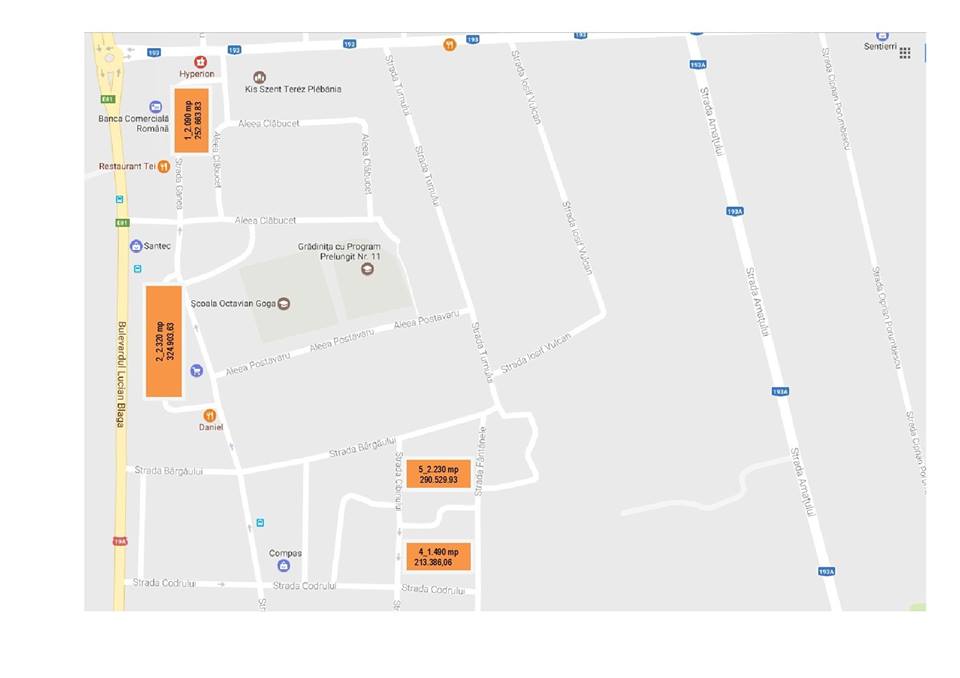Select the Daniel restaurant marker icon
Screen dimensions: 960x678
click(x=210, y=415)
